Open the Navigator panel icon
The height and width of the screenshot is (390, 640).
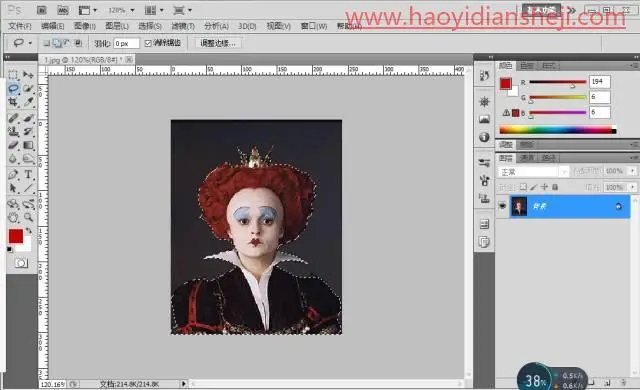click(484, 102)
